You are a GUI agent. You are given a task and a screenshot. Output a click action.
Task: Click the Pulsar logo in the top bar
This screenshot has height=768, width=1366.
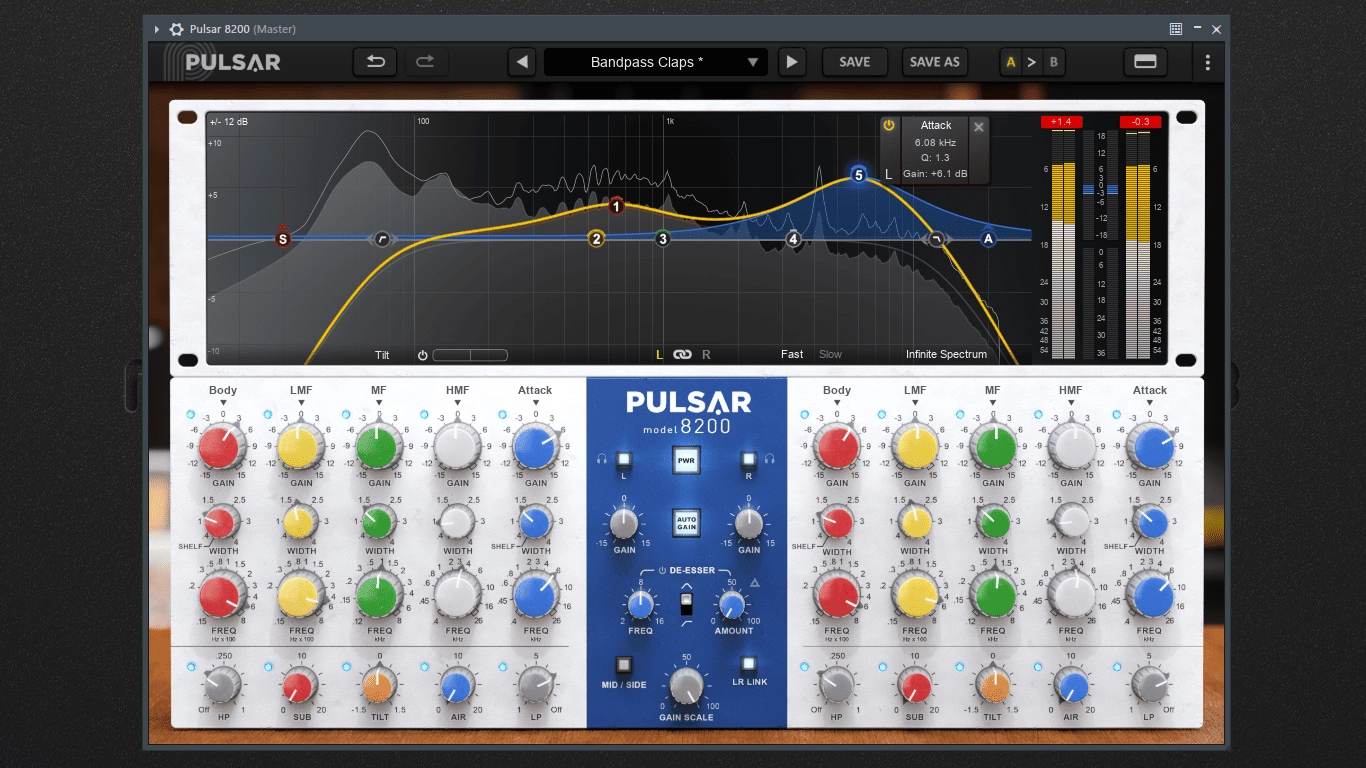(223, 62)
